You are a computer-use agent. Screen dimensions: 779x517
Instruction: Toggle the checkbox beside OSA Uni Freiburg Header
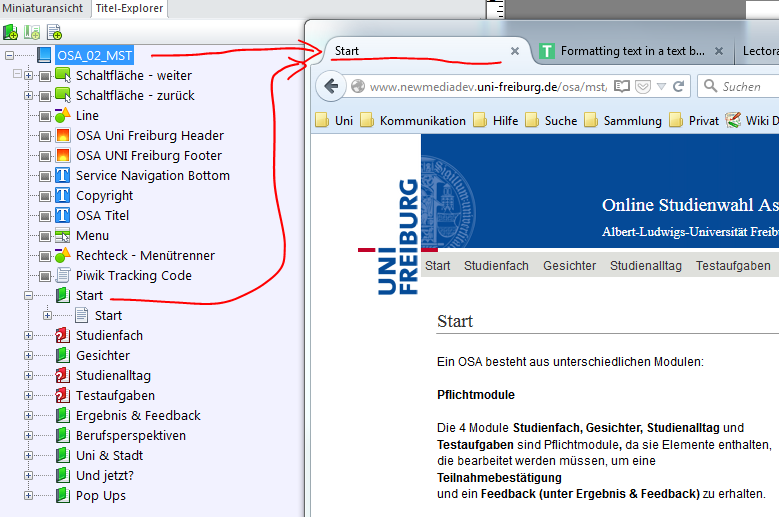[x=45, y=136]
